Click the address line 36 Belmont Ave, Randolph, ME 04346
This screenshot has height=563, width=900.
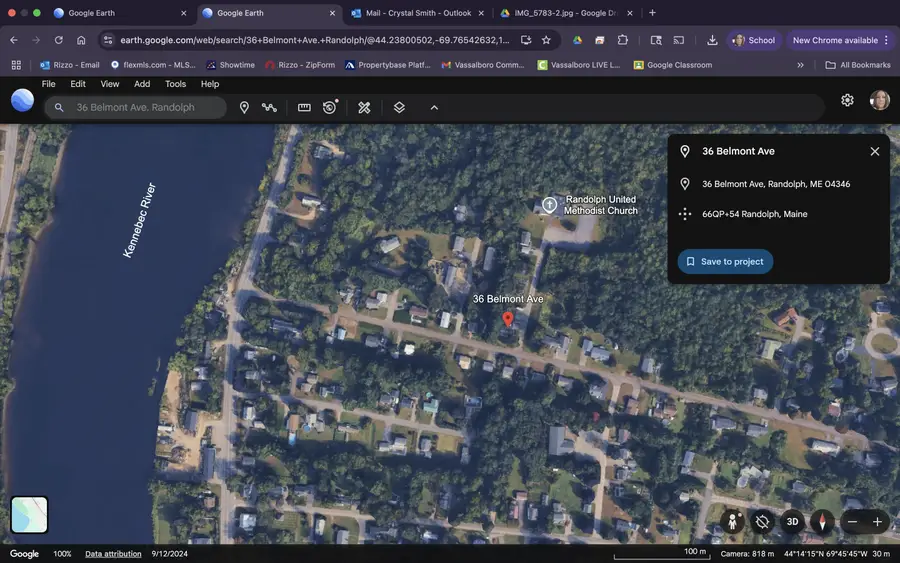[776, 184]
